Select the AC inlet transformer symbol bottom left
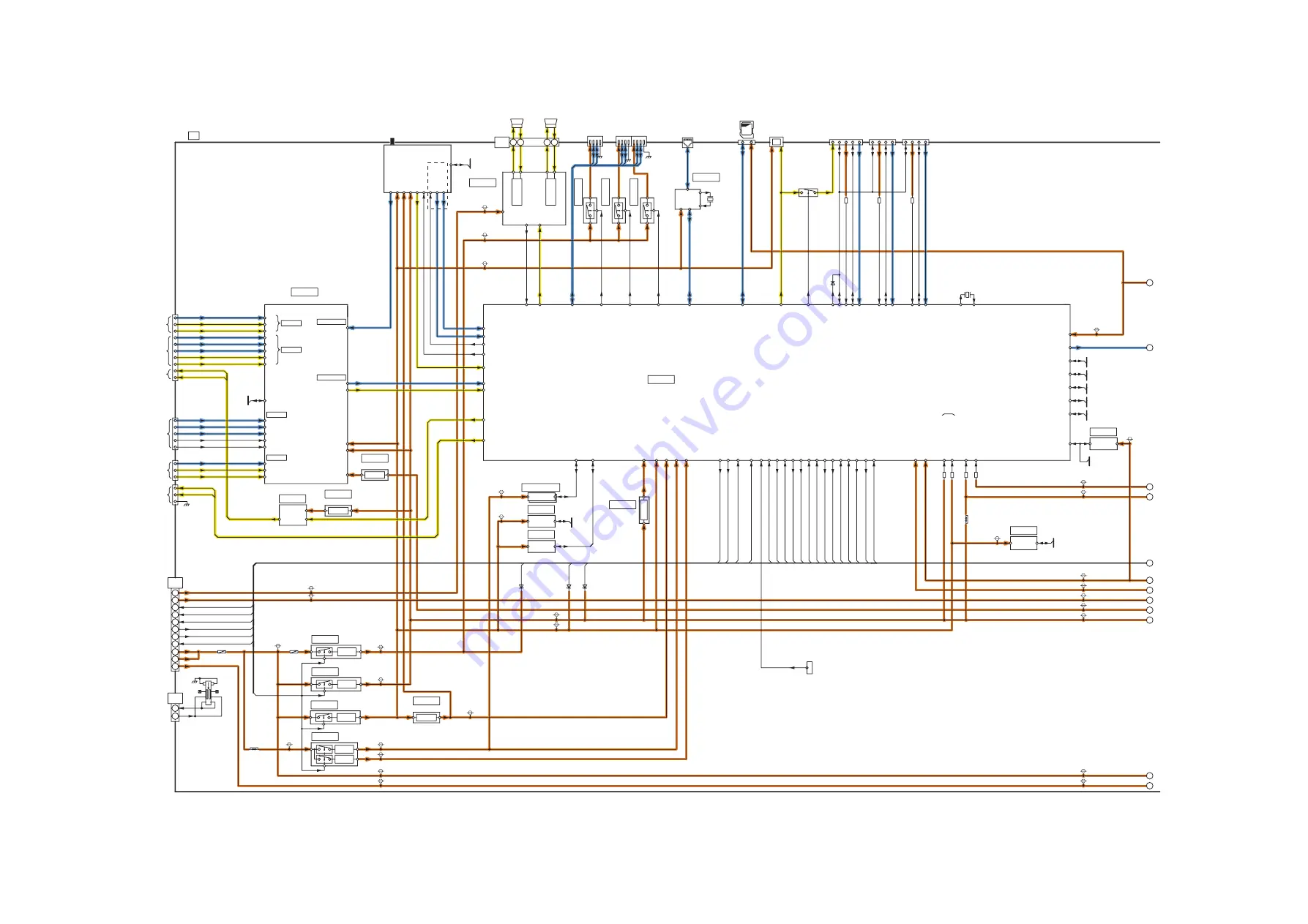Screen dimensions: 1308x924 coord(209,691)
